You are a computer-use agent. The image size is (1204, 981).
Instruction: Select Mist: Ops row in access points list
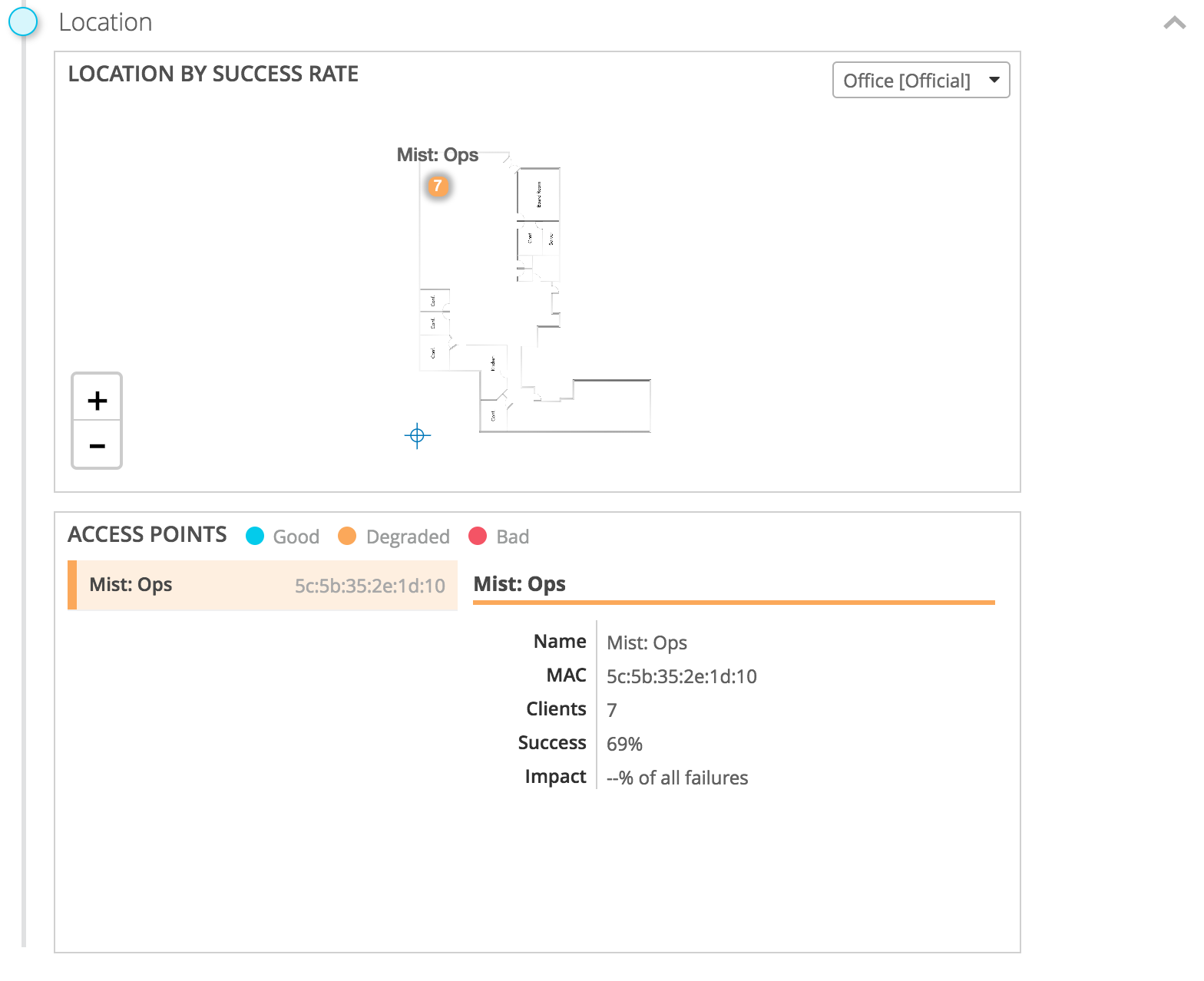pyautogui.click(x=263, y=586)
